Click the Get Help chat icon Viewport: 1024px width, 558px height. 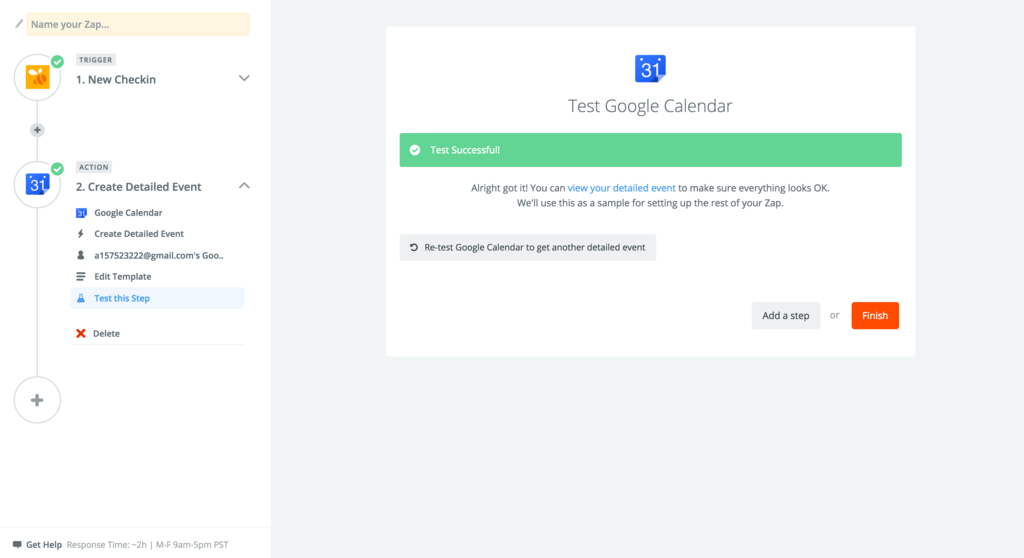pos(17,544)
